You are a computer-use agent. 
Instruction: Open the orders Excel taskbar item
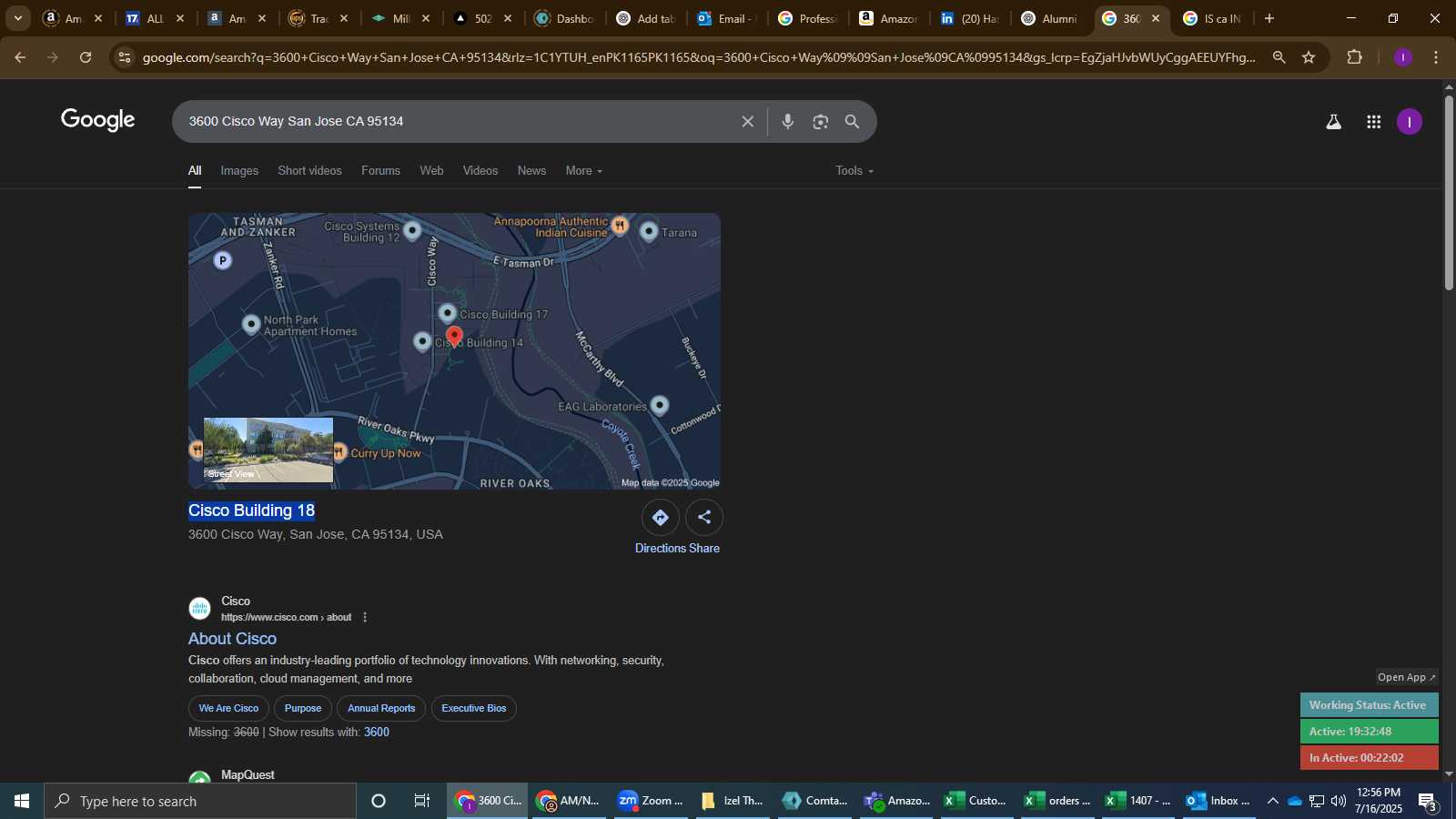[x=1057, y=801]
